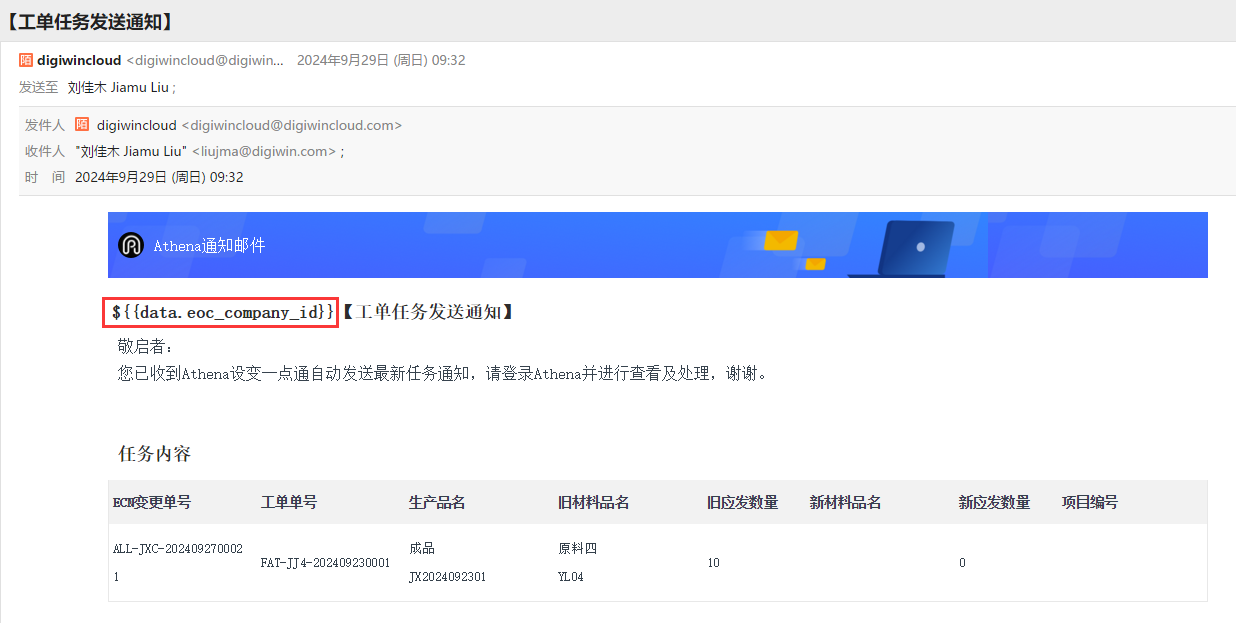Click the 原料四 old material cell
This screenshot has width=1236, height=623.
pos(577,548)
